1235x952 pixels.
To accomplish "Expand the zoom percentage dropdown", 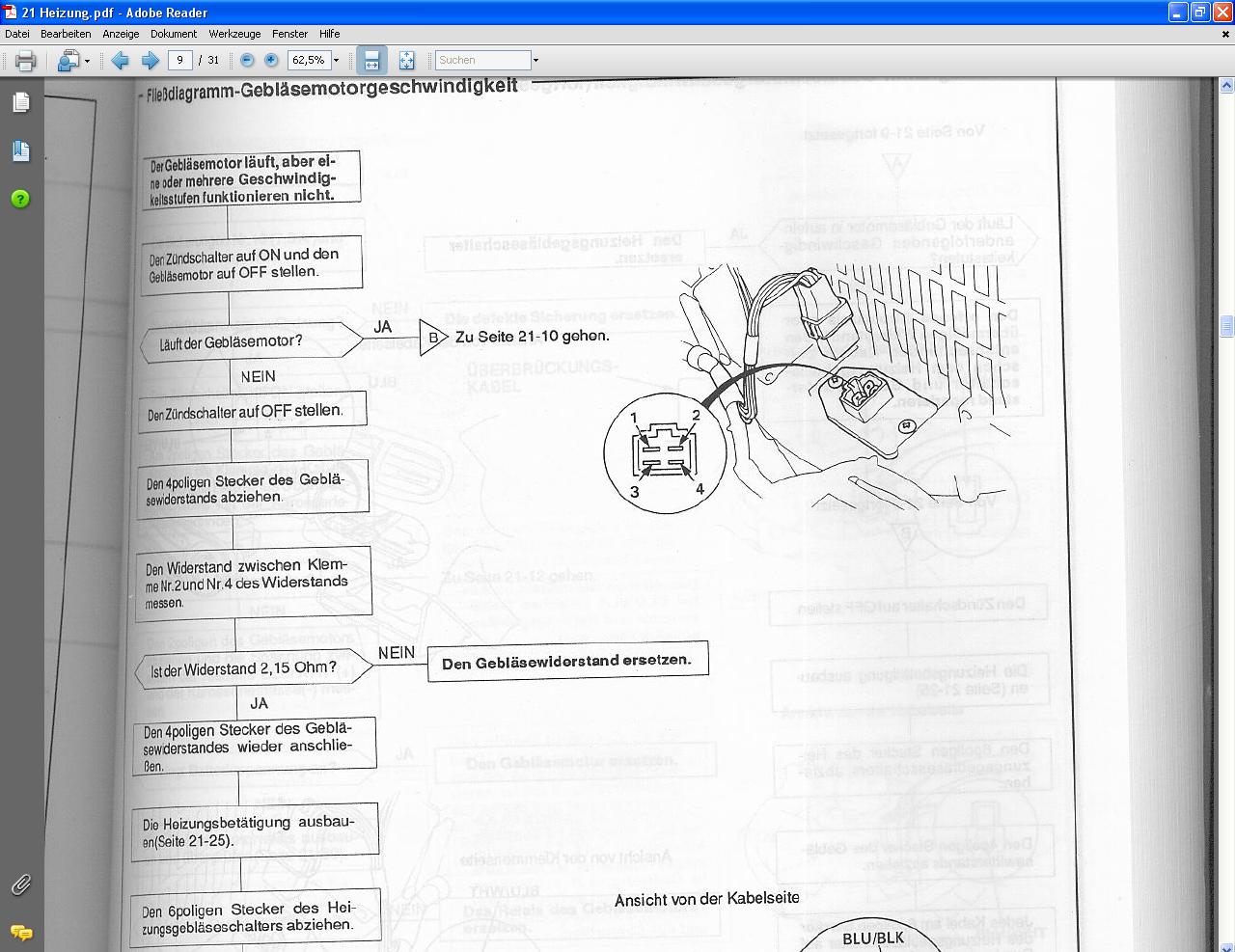I will [x=336, y=61].
